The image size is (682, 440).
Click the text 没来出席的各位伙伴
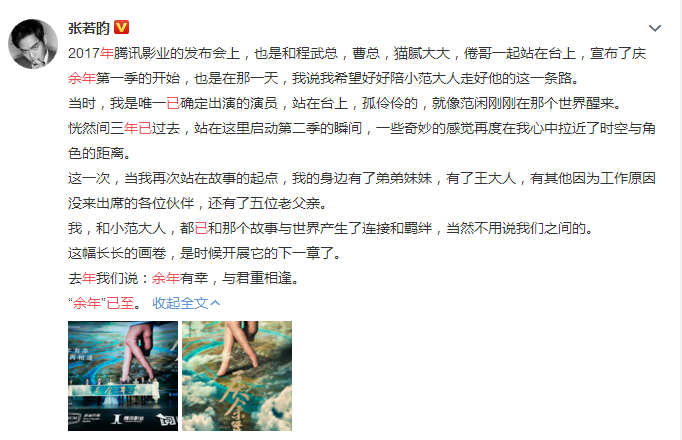(x=131, y=203)
